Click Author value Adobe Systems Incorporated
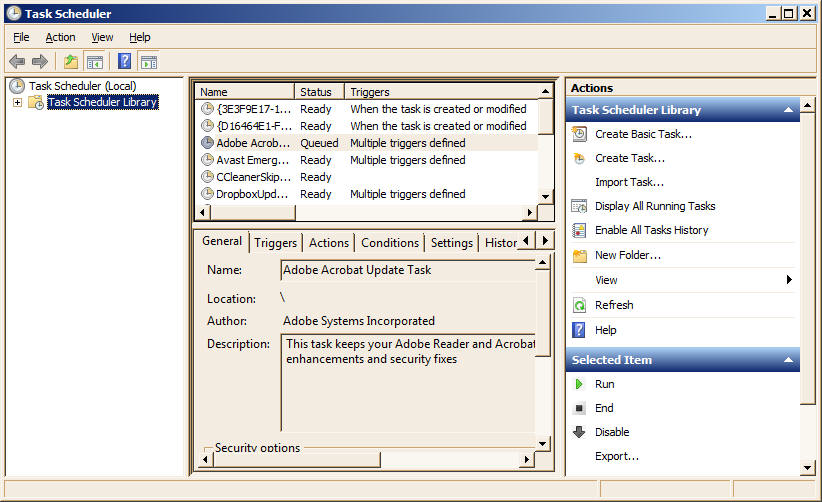 [x=359, y=321]
